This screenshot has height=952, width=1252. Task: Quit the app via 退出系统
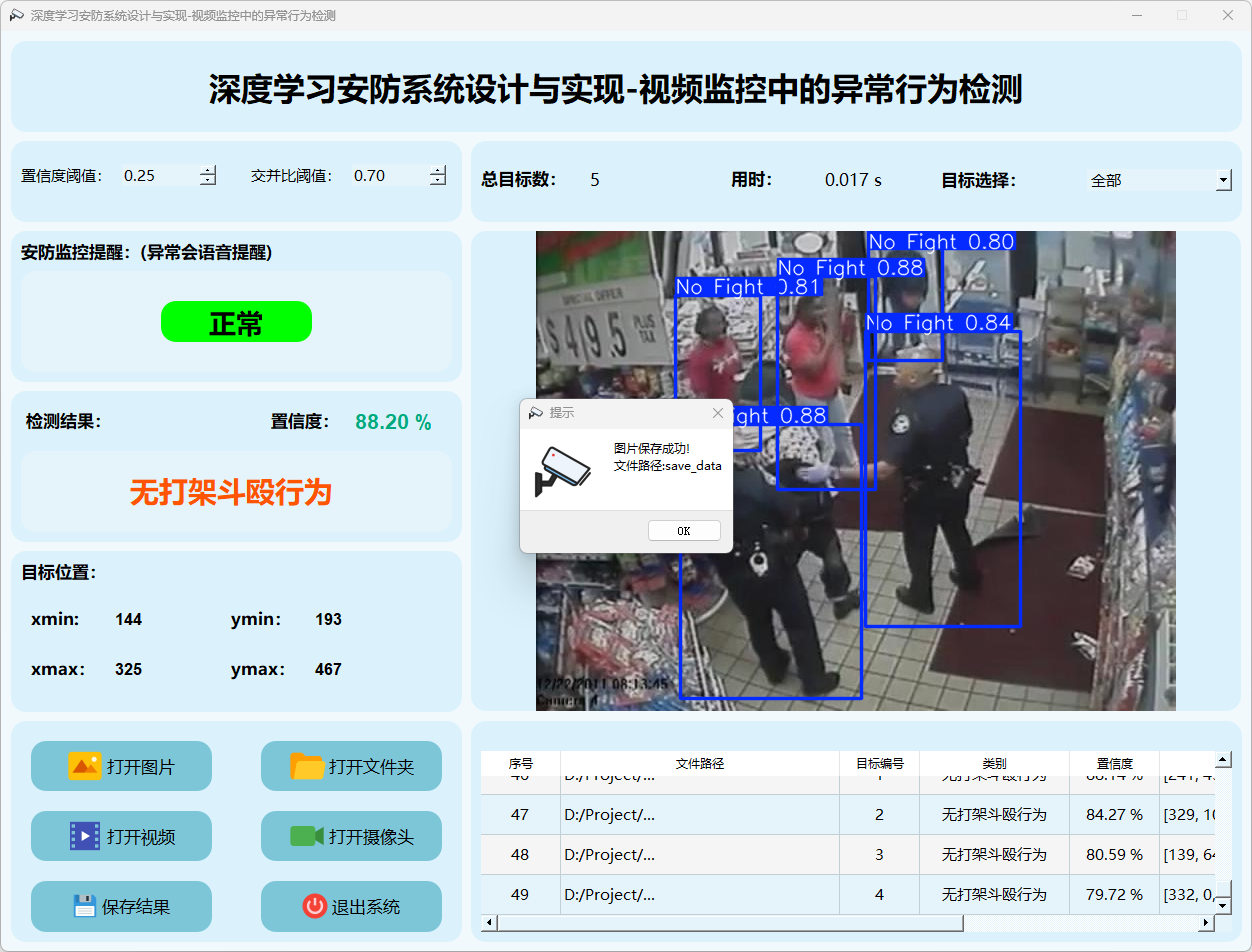click(x=351, y=906)
